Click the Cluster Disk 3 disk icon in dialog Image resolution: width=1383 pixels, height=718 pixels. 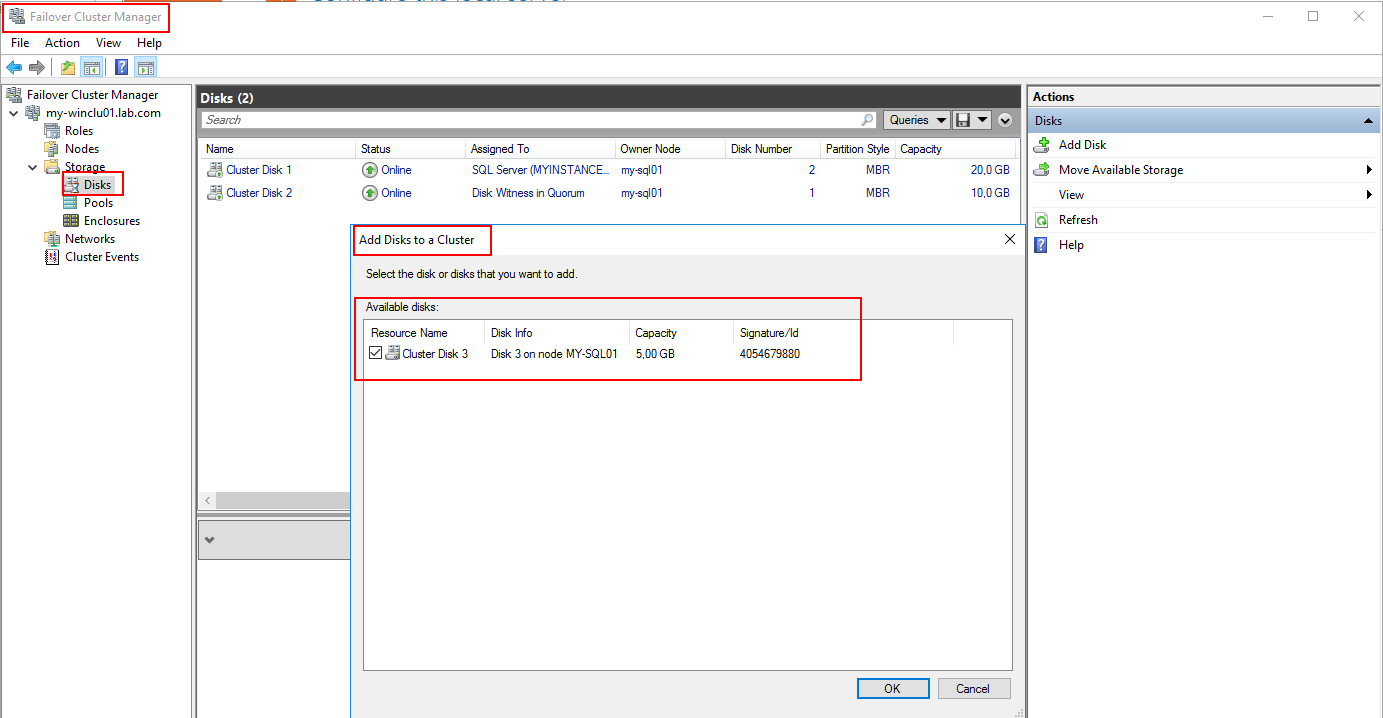click(393, 353)
